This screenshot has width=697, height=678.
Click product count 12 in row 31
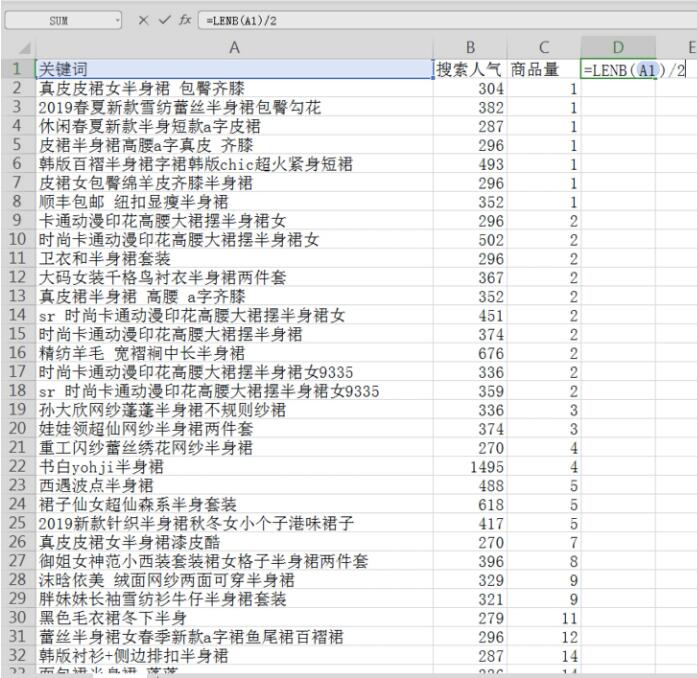pos(544,636)
